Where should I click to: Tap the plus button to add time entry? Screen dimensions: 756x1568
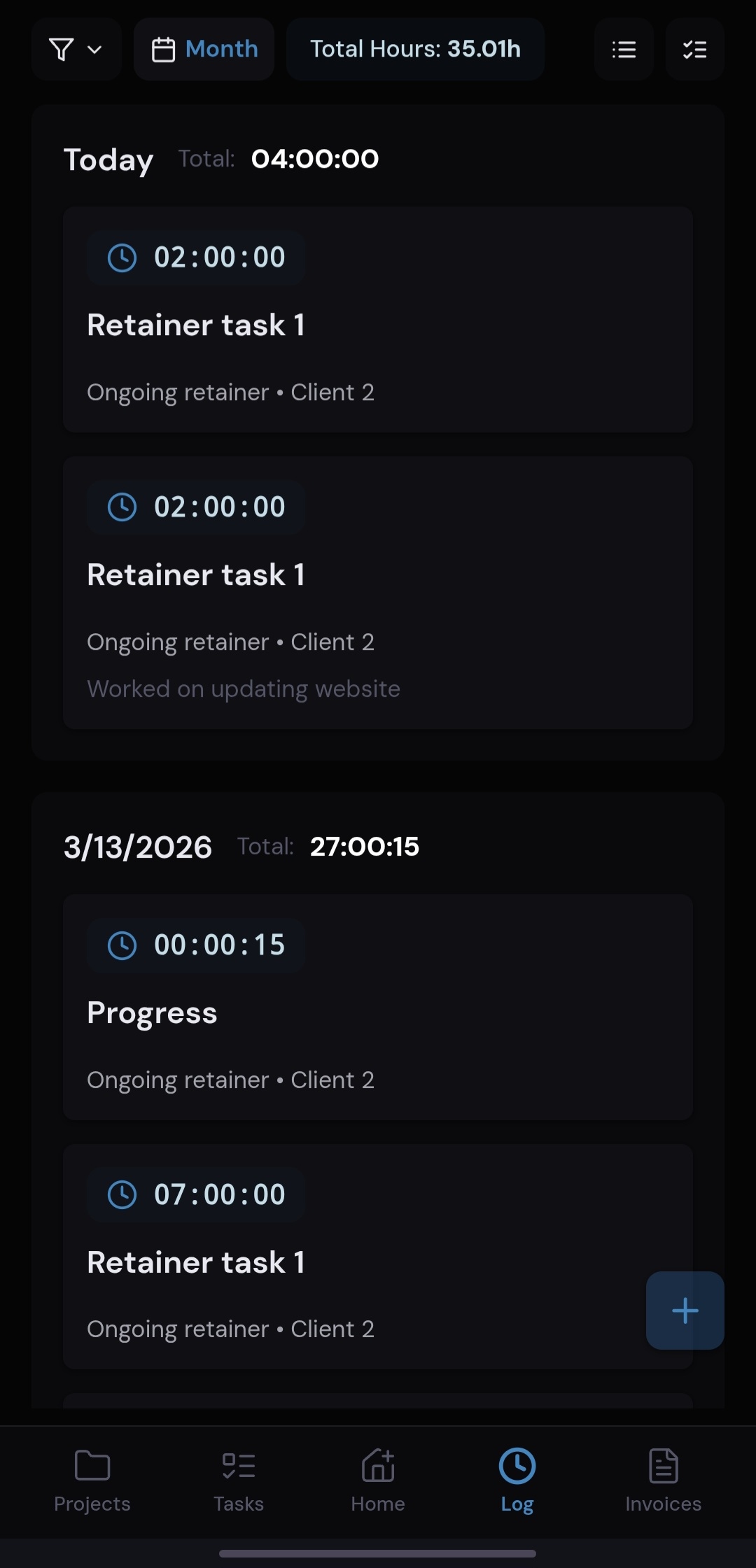[685, 1311]
